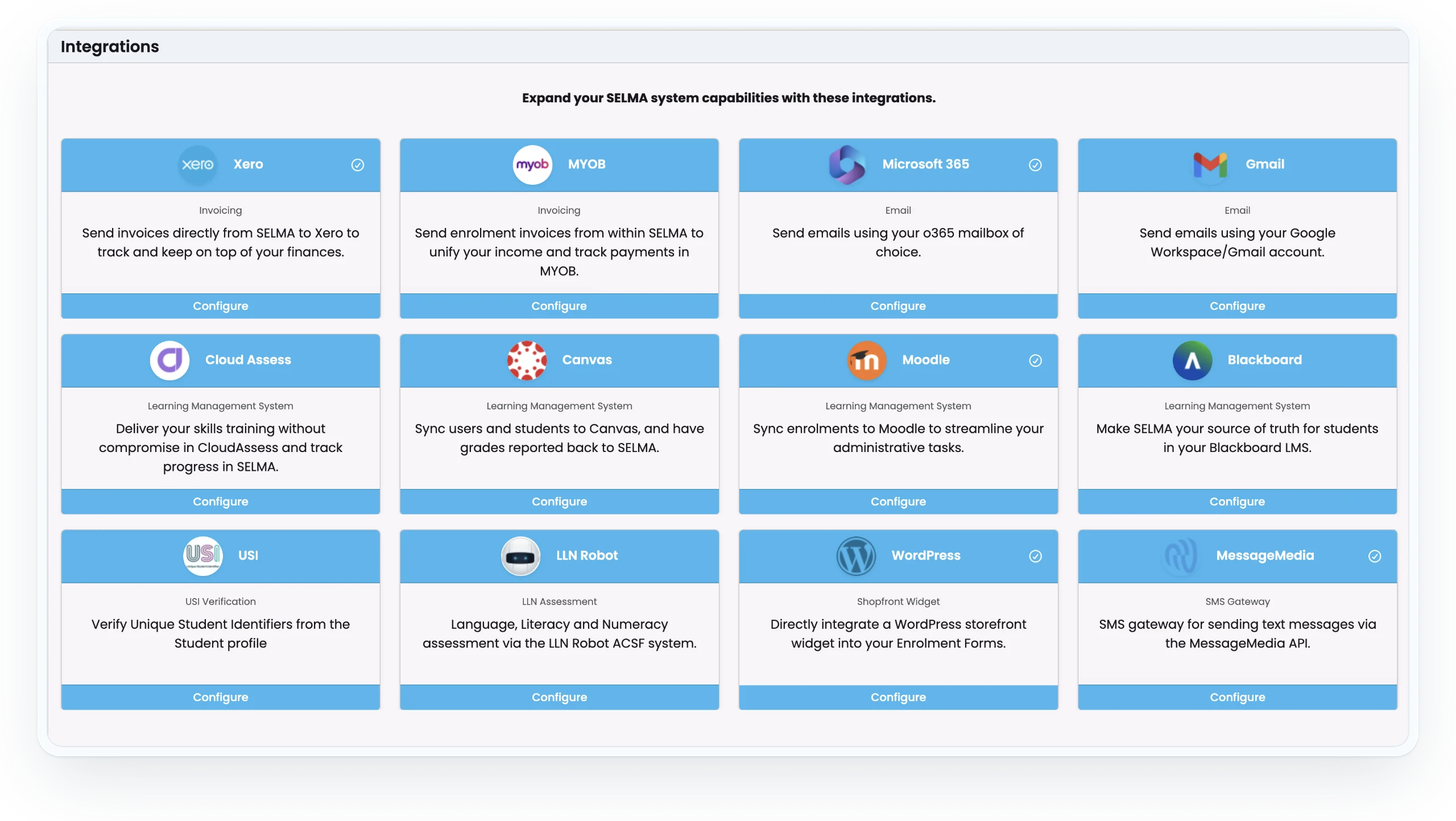The width and height of the screenshot is (1456, 821).
Task: Click the Moodle logo icon
Action: pos(867,360)
